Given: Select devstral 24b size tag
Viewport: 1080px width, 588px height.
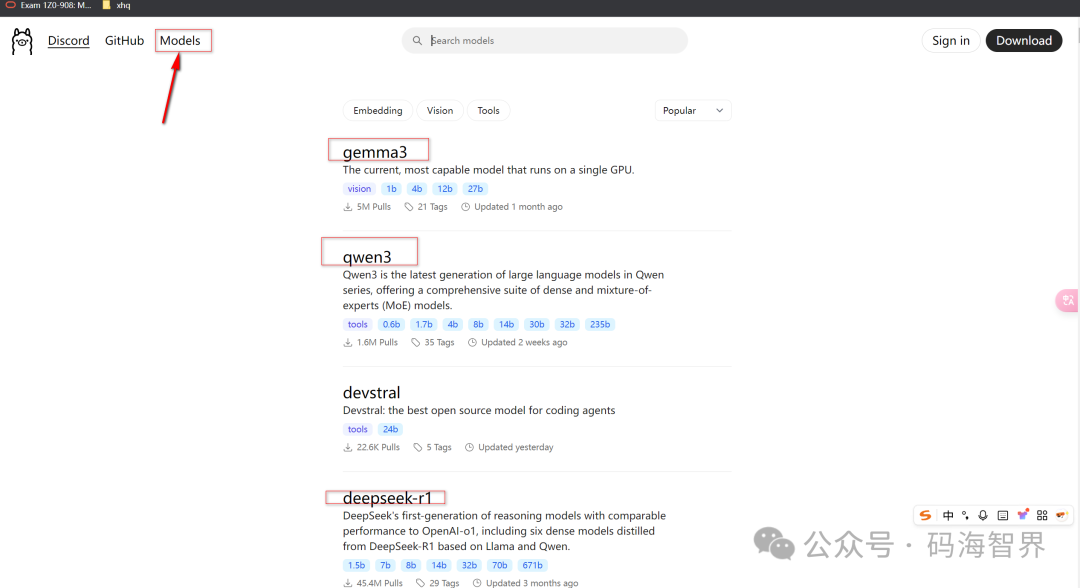Looking at the screenshot, I should 391,429.
